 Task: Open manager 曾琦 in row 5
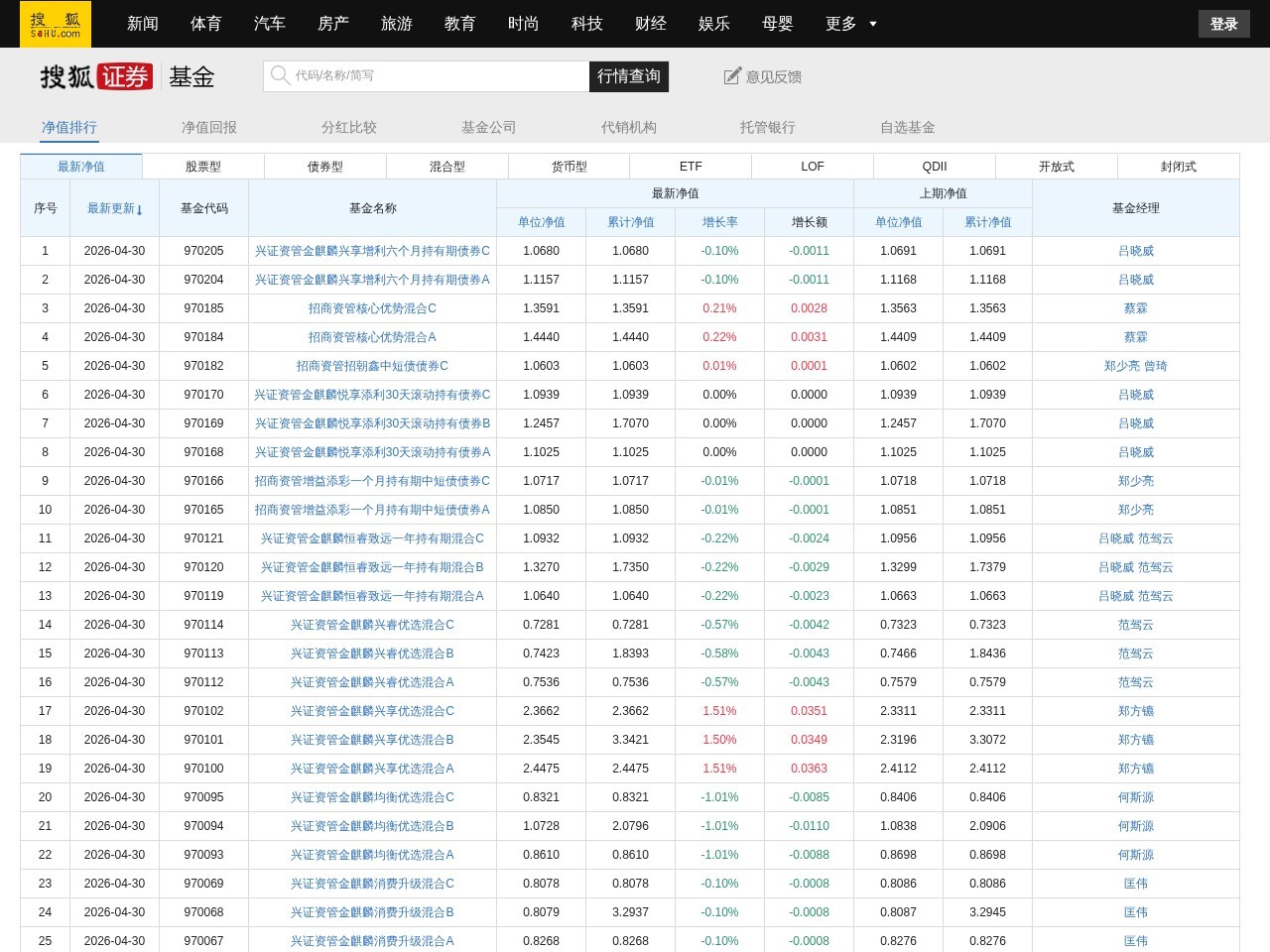pyautogui.click(x=1156, y=366)
